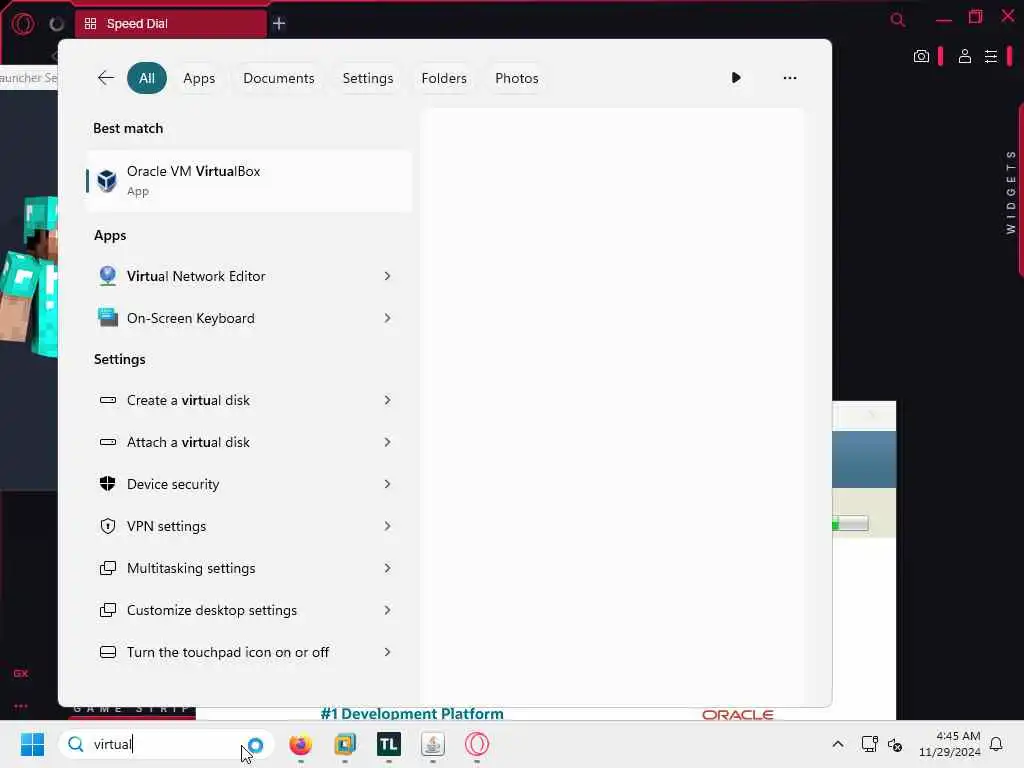Open Opera profile account icon
The height and width of the screenshot is (768, 1024).
coord(965,56)
